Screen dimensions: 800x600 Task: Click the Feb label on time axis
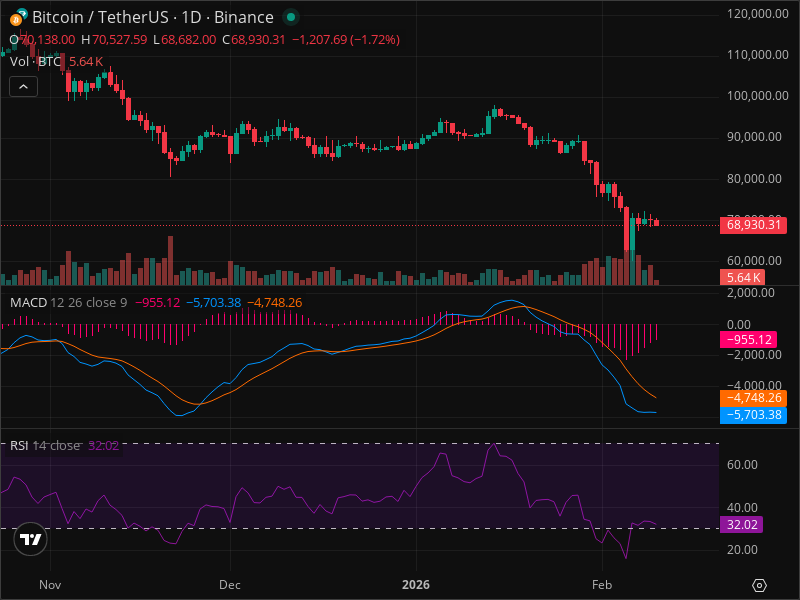[x=602, y=585]
